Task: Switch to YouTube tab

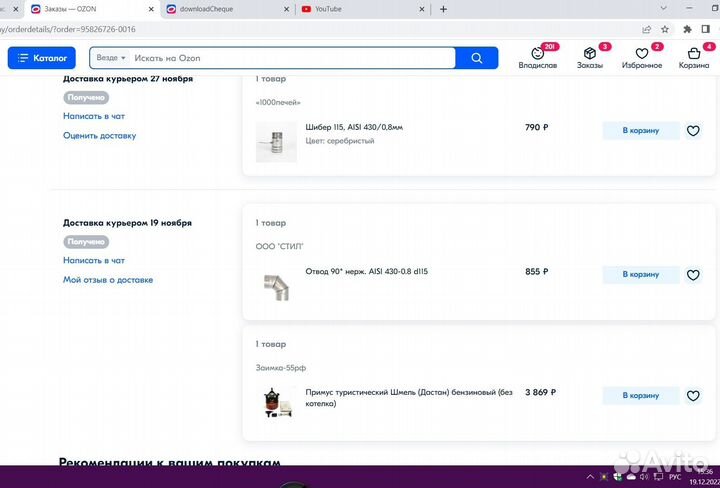Action: (358, 9)
